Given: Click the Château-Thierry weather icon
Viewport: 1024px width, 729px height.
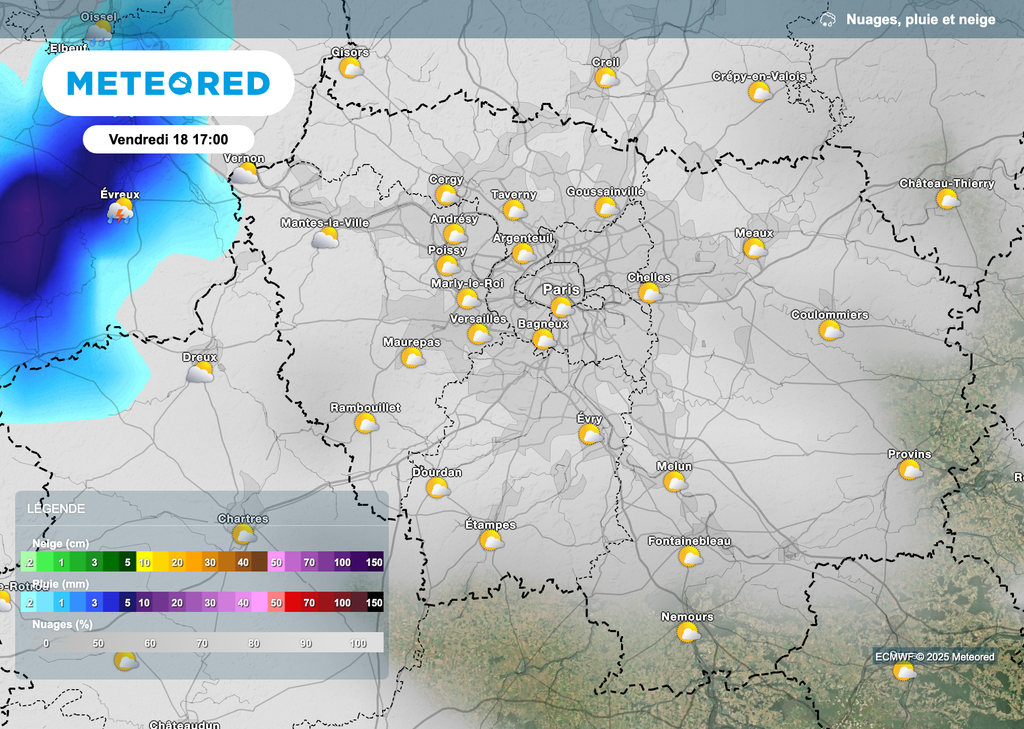Looking at the screenshot, I should click(947, 199).
